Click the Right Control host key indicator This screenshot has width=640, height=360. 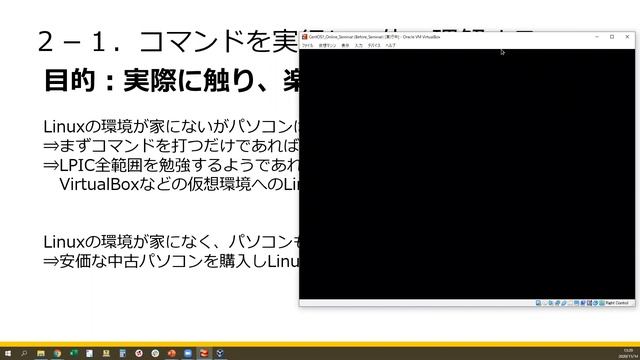pos(617,303)
